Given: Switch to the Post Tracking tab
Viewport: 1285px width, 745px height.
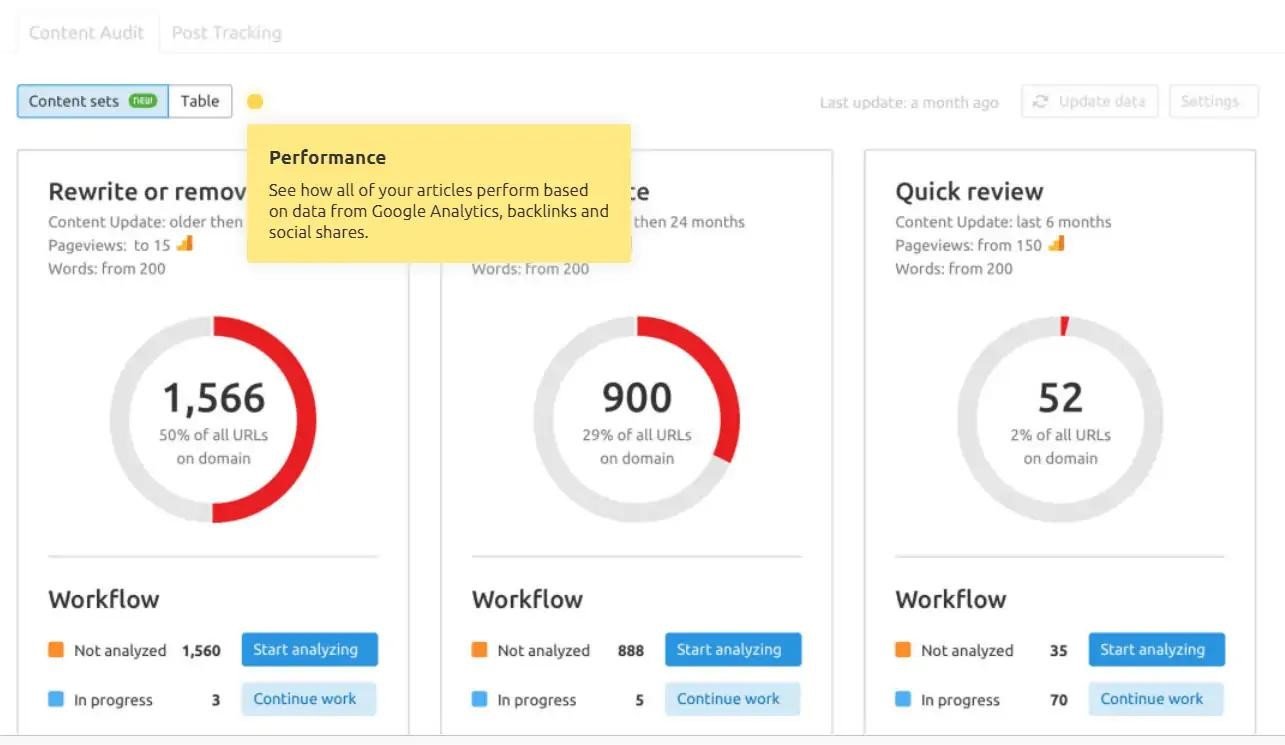Looking at the screenshot, I should [x=227, y=33].
